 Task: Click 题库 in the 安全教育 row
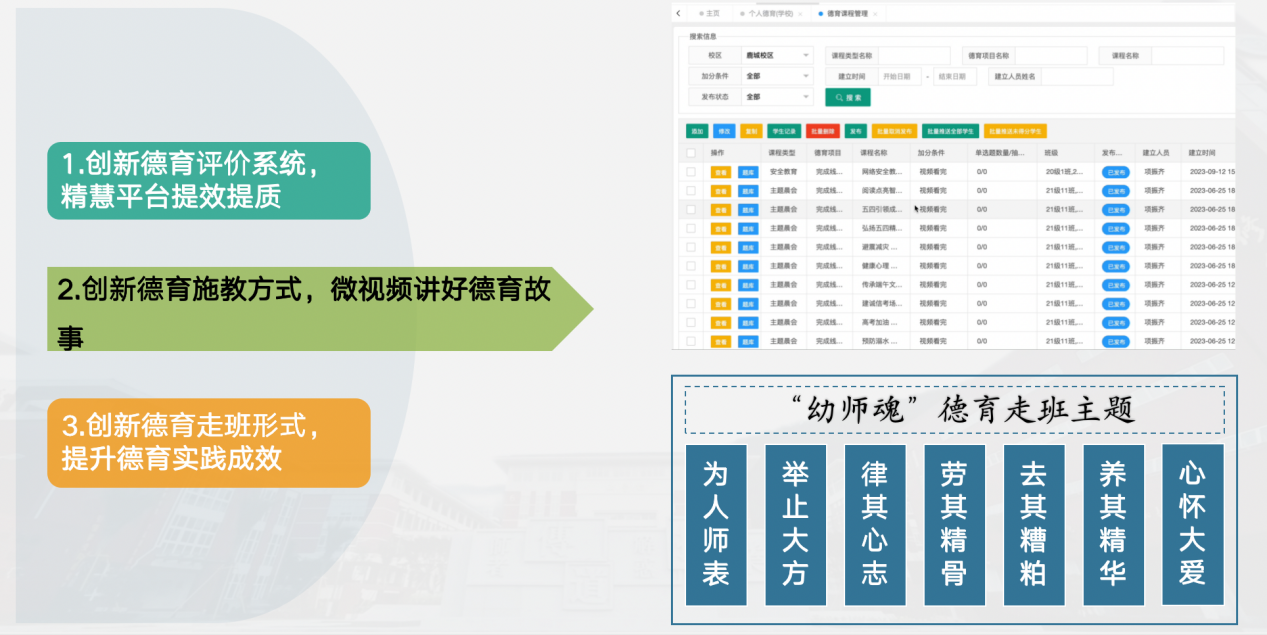[x=747, y=172]
